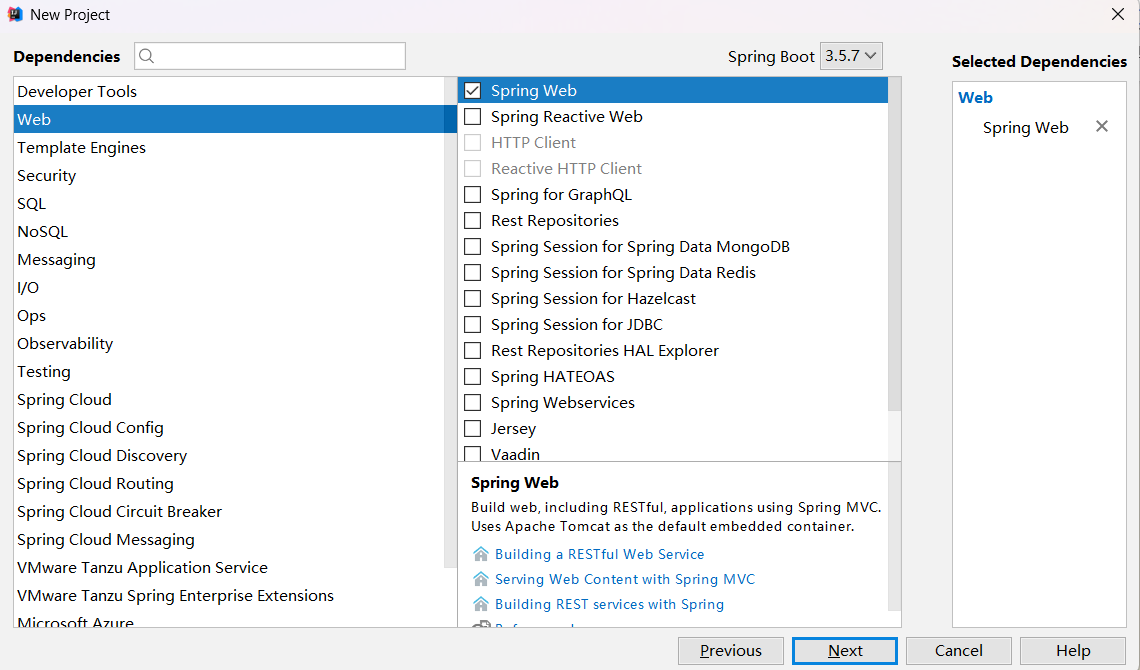Open Template Engines category
Image resolution: width=1140 pixels, height=670 pixels.
(229, 148)
